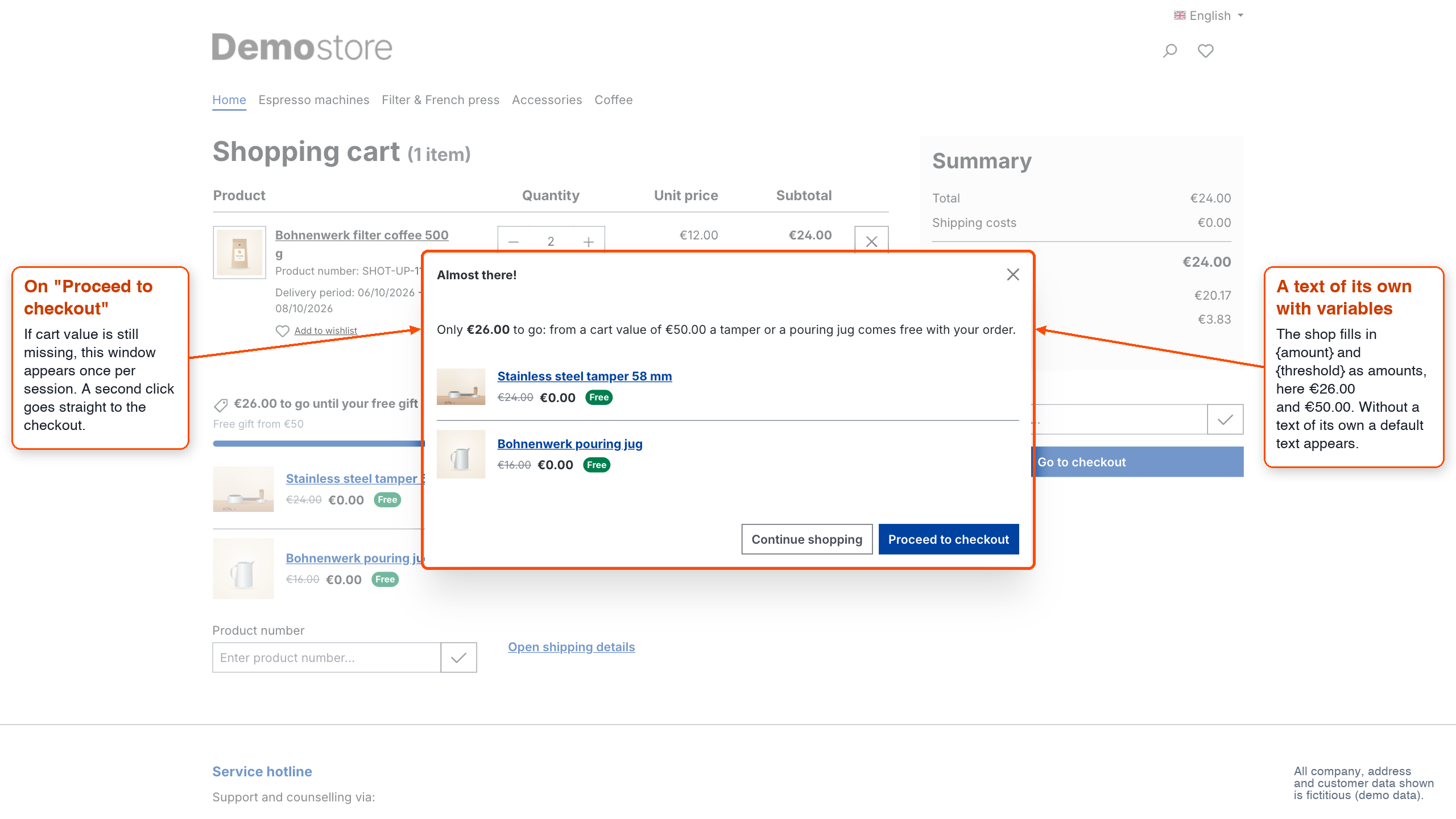Close the 'Almost there!' dialog

point(1013,275)
